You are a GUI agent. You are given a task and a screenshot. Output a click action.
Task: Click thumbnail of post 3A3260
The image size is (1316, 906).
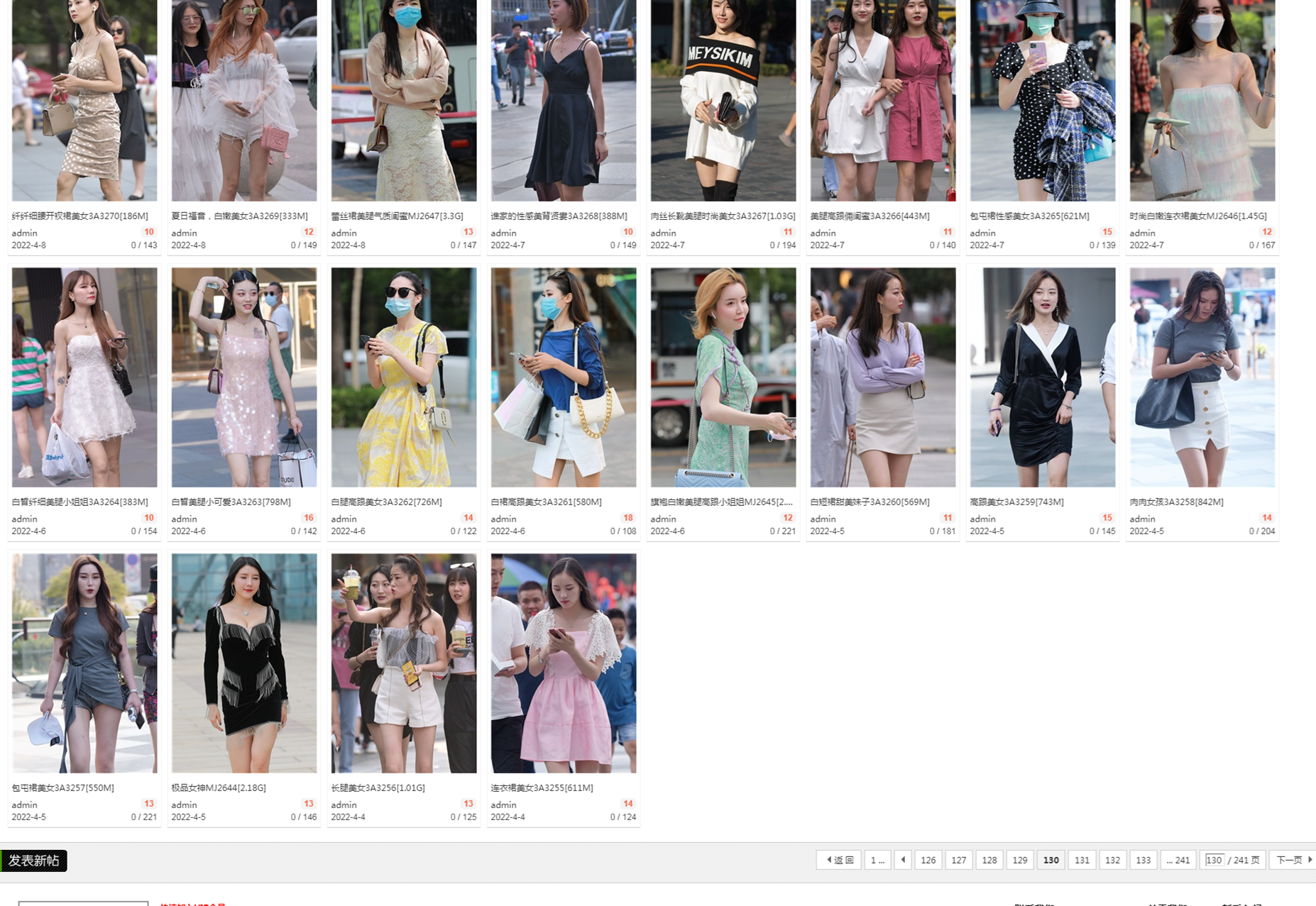click(883, 377)
